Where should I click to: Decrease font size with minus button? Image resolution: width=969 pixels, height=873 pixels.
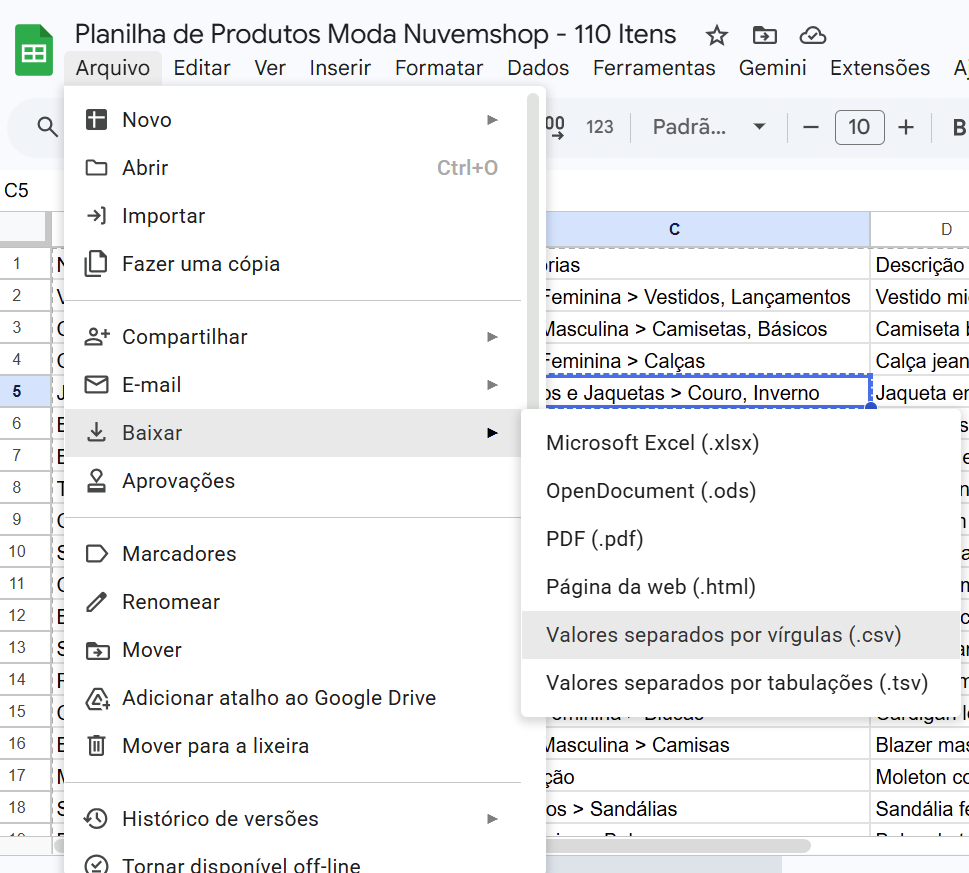pyautogui.click(x=810, y=127)
